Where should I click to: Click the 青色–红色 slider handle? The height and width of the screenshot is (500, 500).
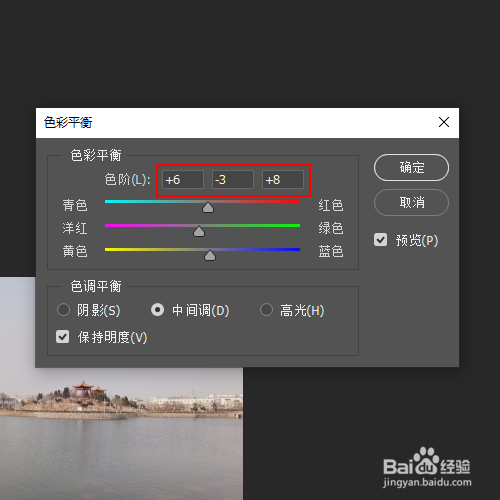[x=208, y=207]
